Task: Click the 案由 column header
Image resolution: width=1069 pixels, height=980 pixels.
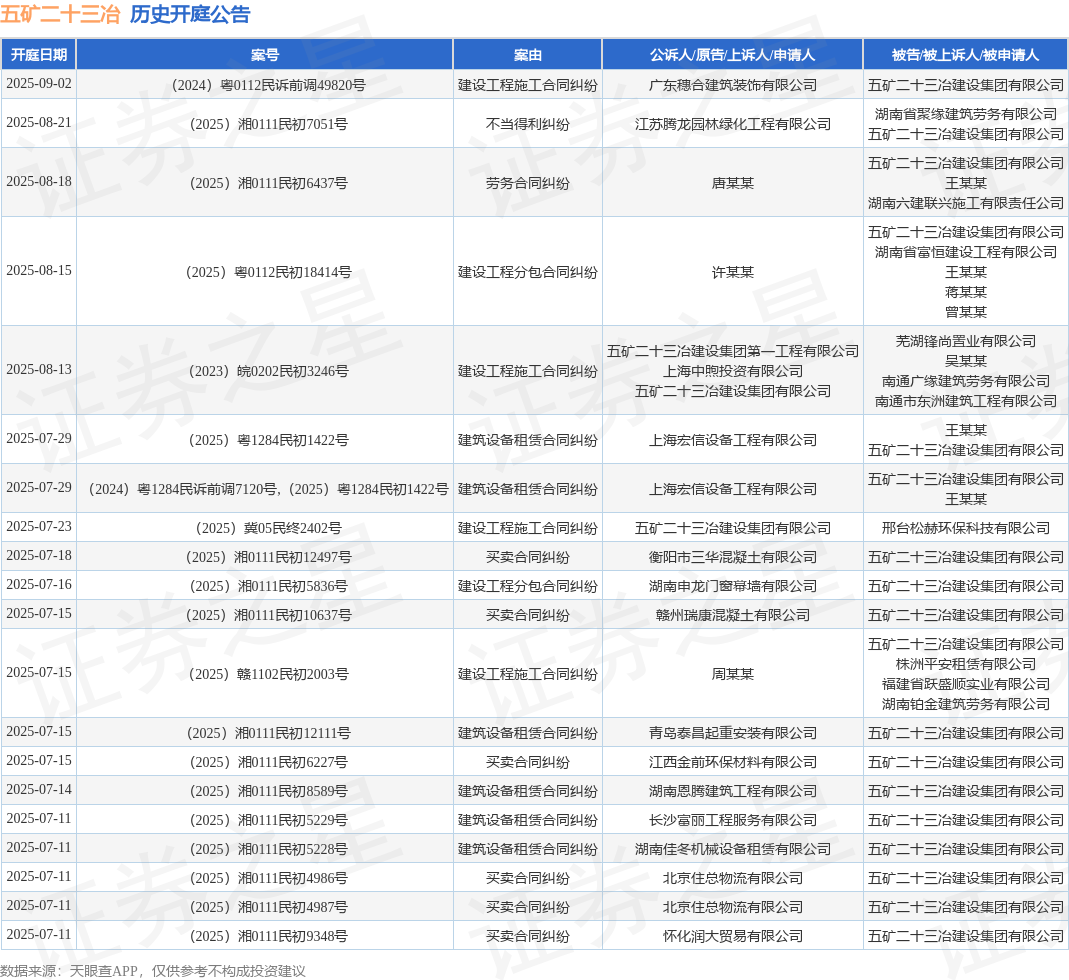Action: [528, 55]
